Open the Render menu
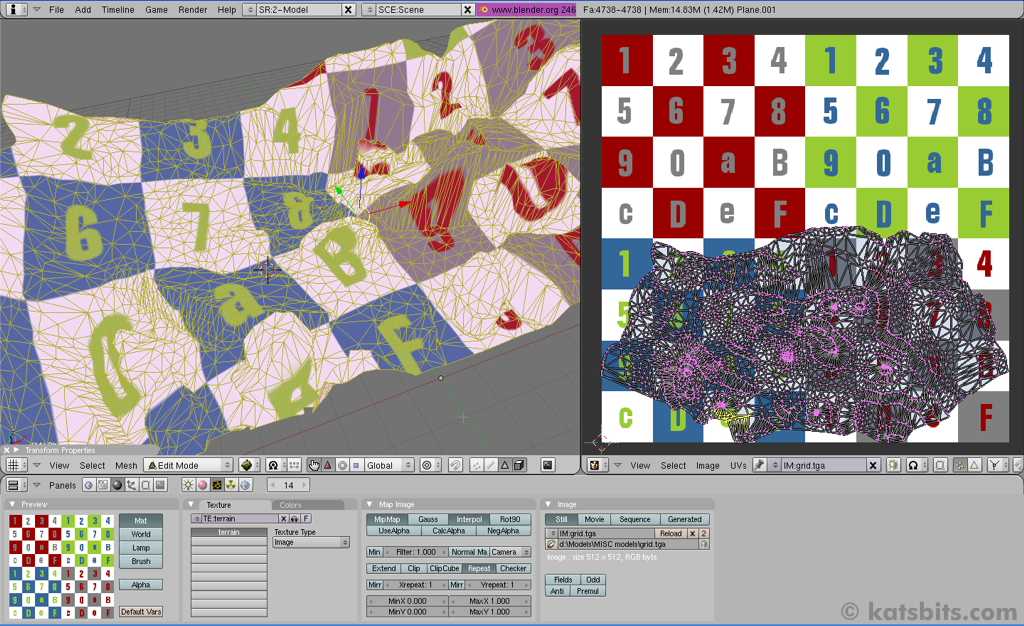The image size is (1024, 626). 193,10
